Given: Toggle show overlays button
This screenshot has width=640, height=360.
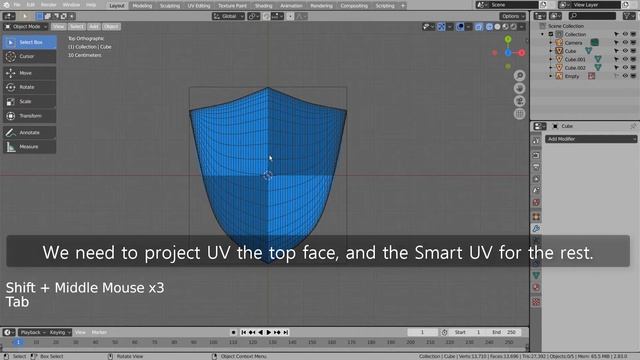Looking at the screenshot, I should (x=460, y=27).
